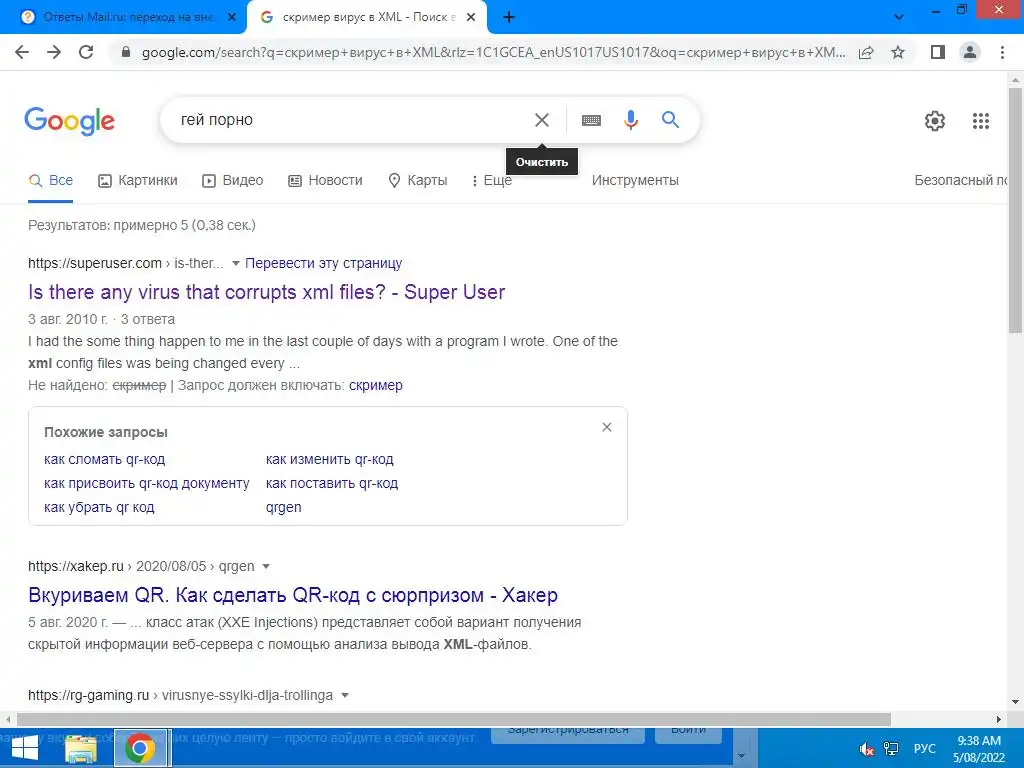The height and width of the screenshot is (768, 1024).
Task: Open the Безопасный поиск setting
Action: [x=961, y=181]
